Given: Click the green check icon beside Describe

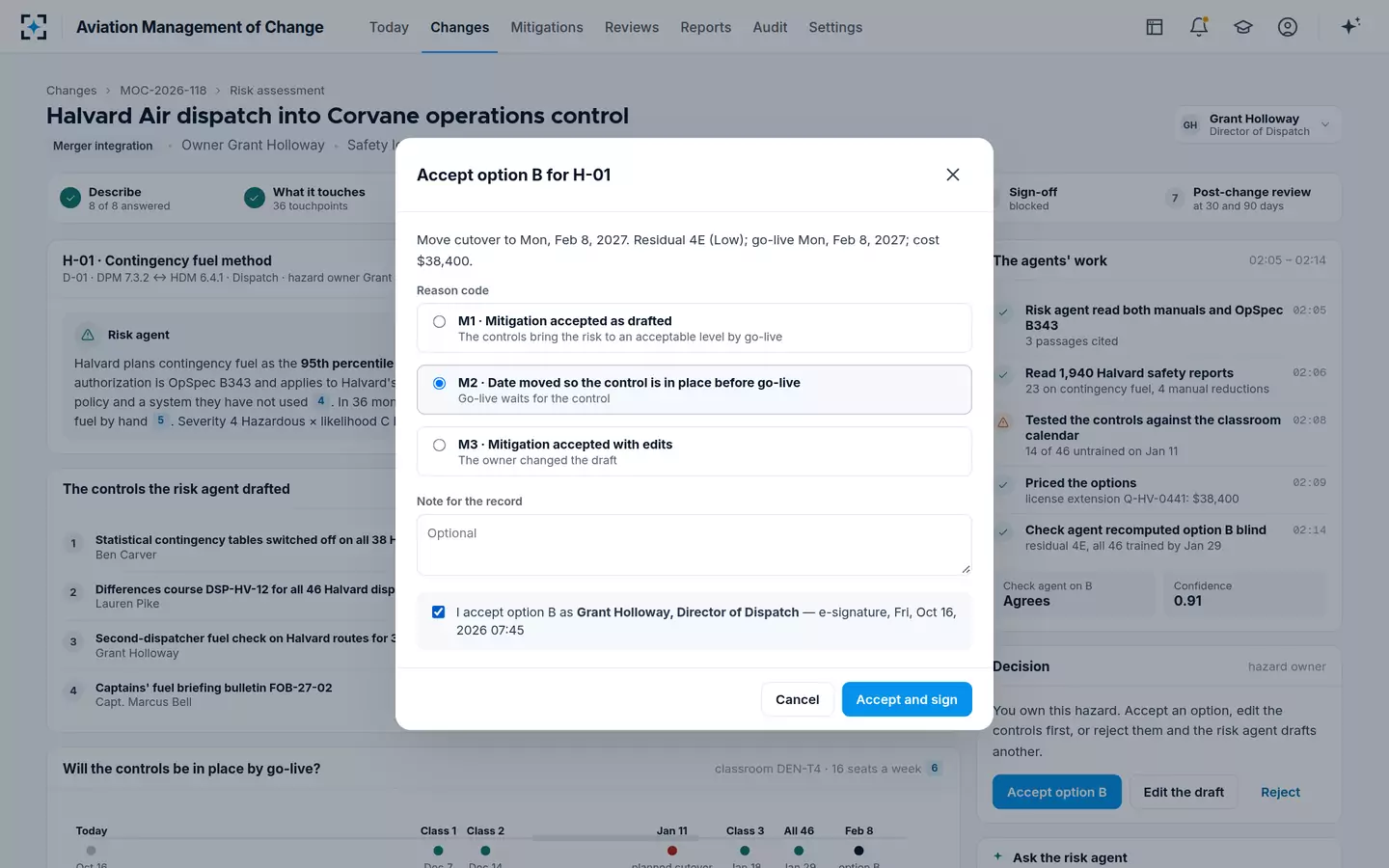Looking at the screenshot, I should [70, 198].
